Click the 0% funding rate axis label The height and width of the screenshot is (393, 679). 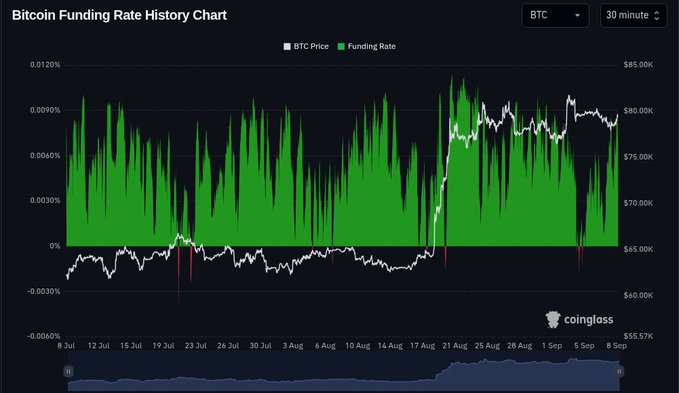point(55,246)
